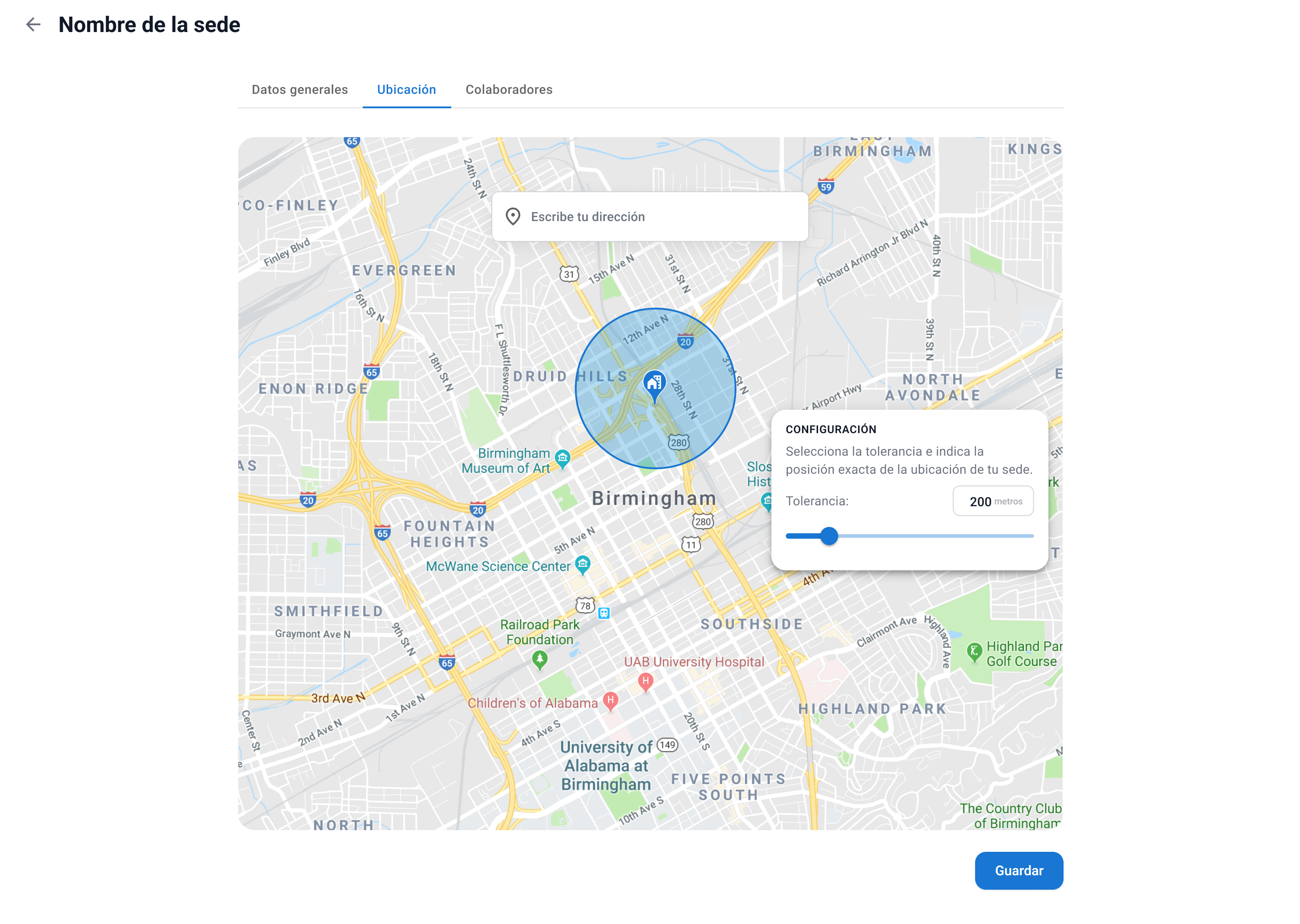Viewport: 1300px width, 924px height.
Task: Click the Birmingham city label on map
Action: pos(654,498)
